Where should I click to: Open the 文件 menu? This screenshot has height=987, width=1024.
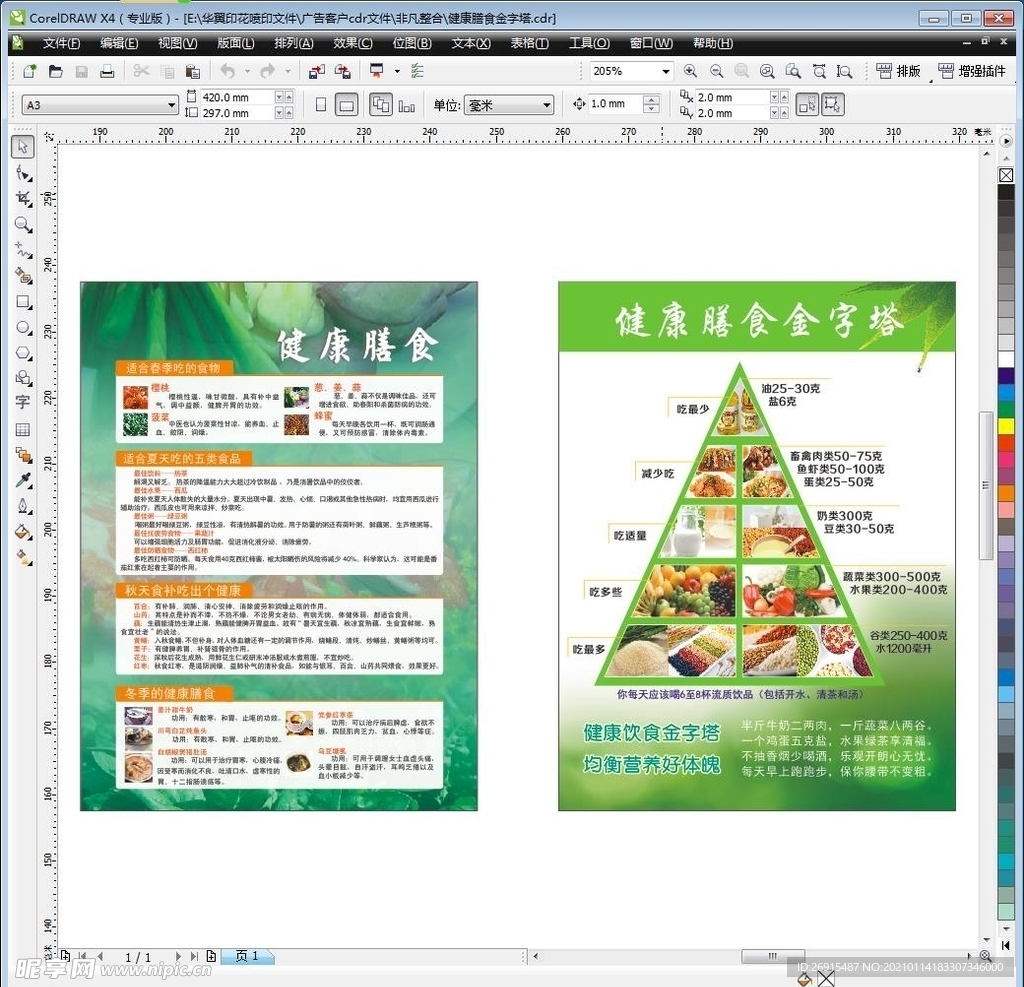click(x=61, y=43)
